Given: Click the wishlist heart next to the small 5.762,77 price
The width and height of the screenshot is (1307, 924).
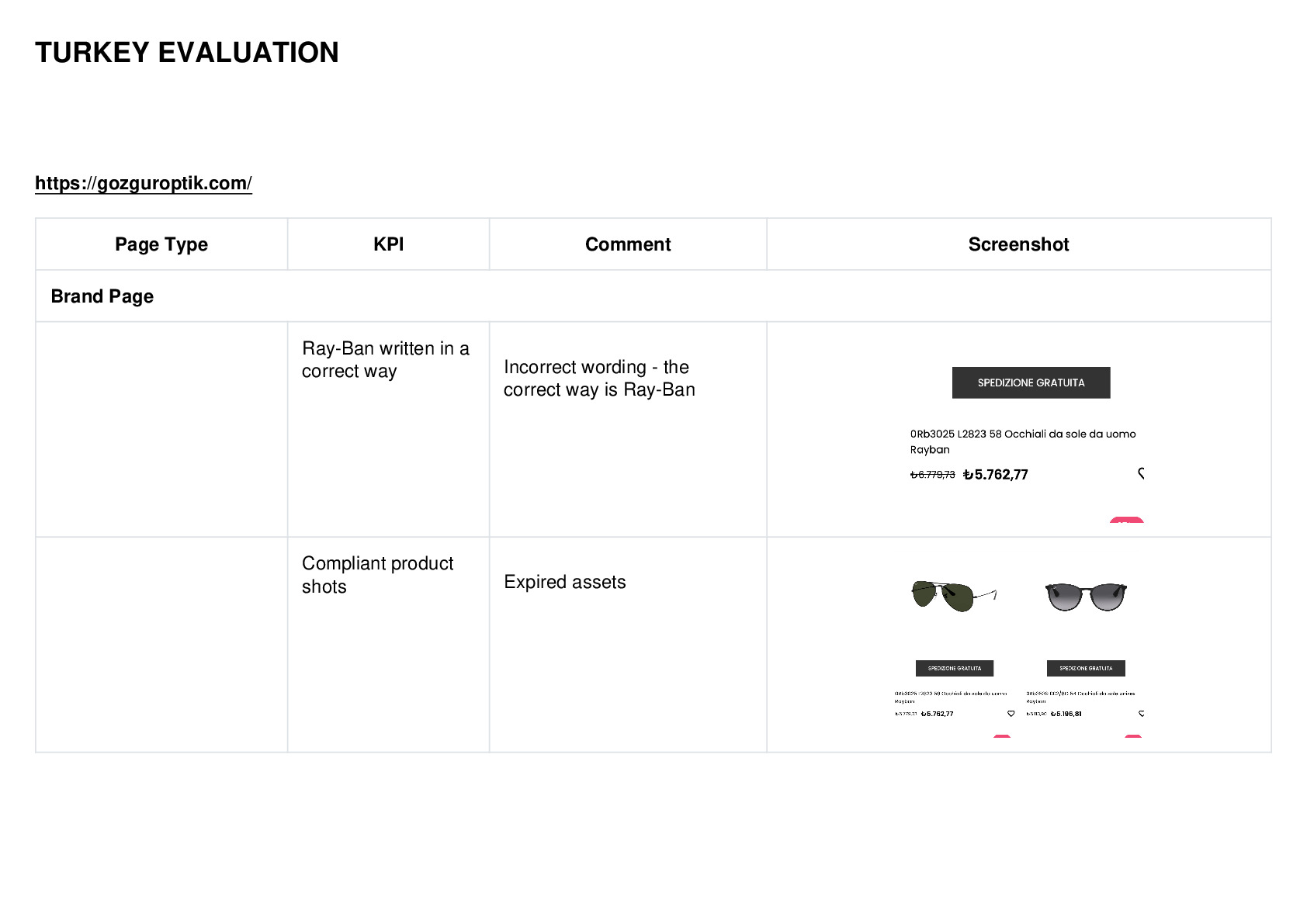Looking at the screenshot, I should [x=1011, y=714].
